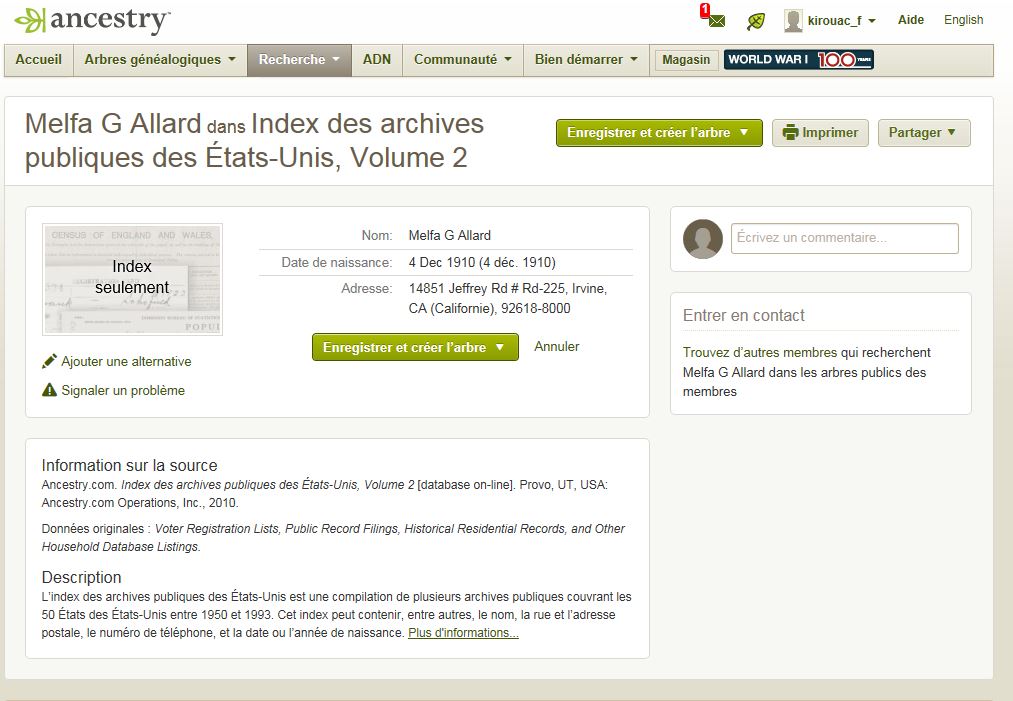
Task: Click the name value Melfa G Allard
Action: 450,235
